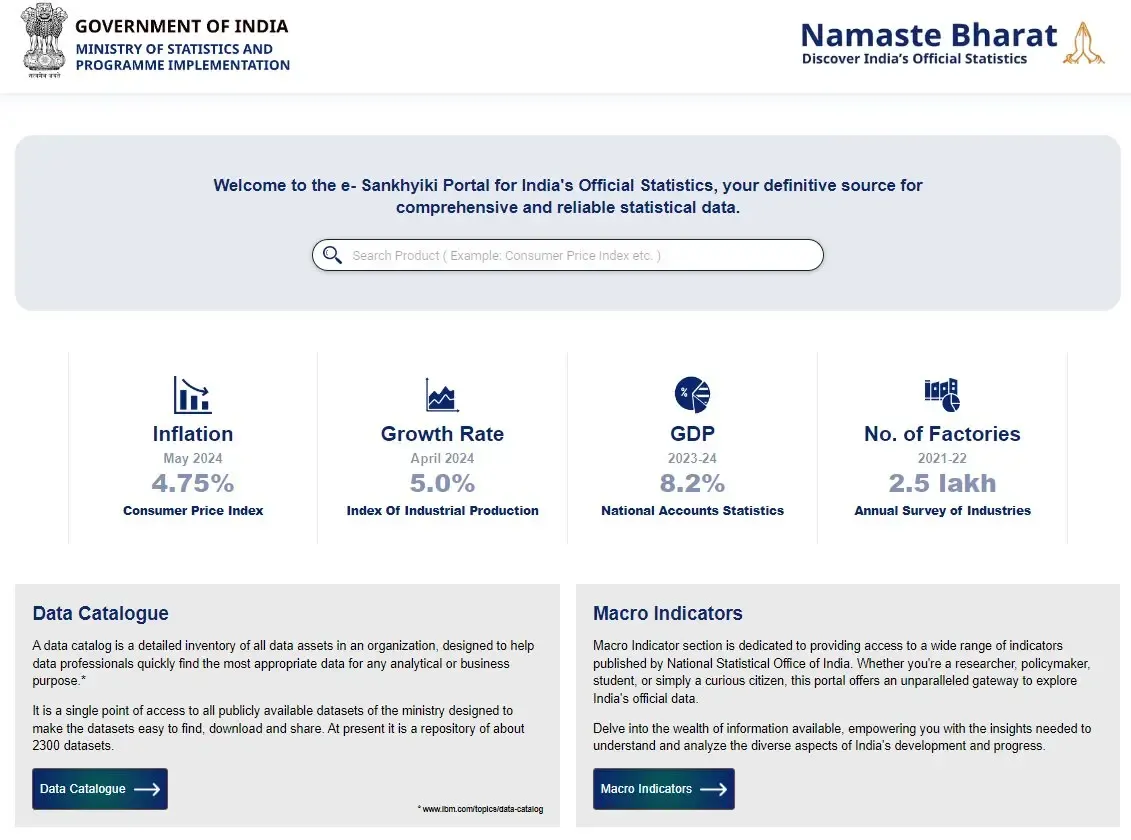Click the Macro Indicators arrow button
Viewport: 1131px width, 840px height.
pos(712,788)
